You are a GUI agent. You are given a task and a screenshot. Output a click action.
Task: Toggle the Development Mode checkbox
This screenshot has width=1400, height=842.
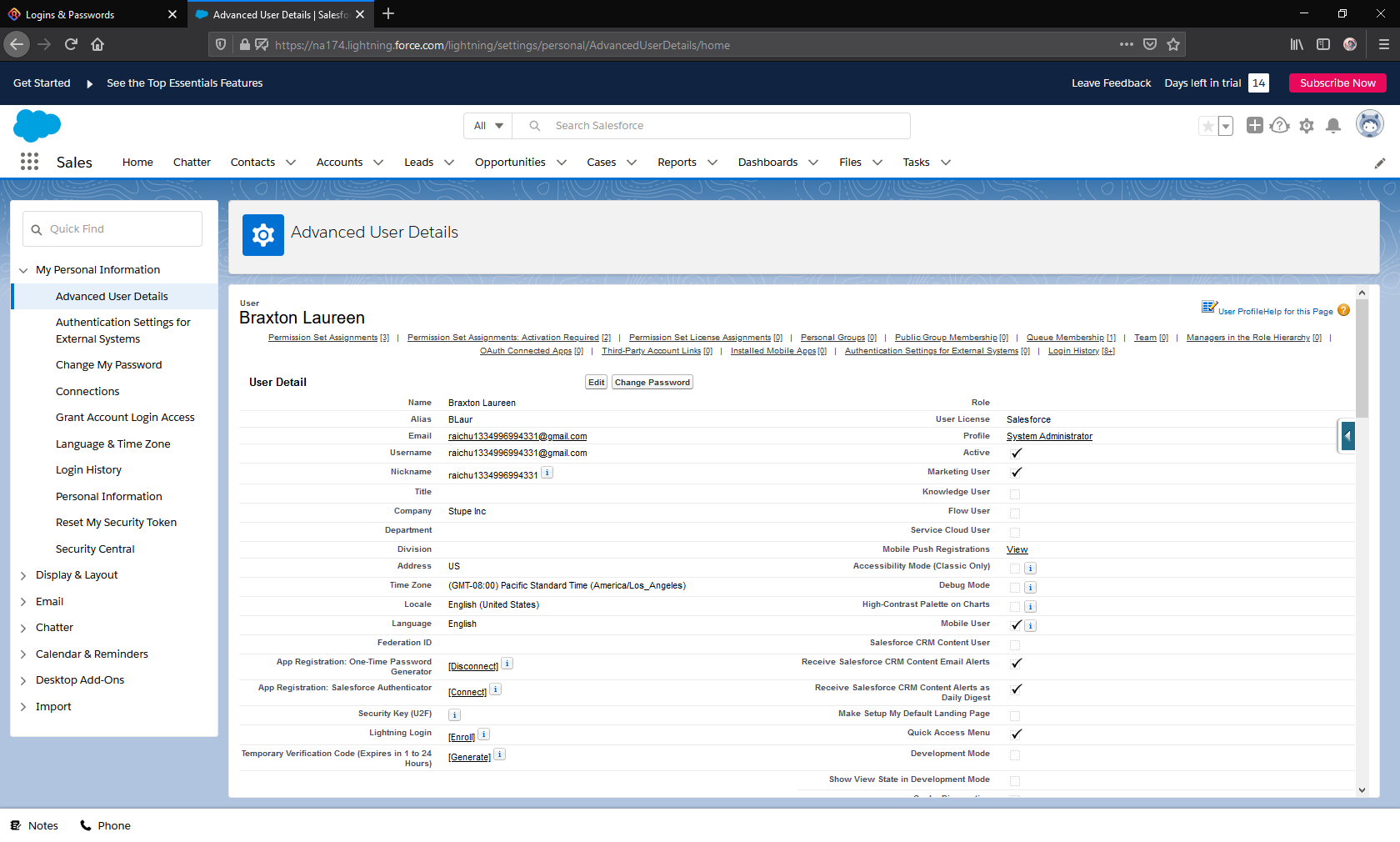point(1015,755)
